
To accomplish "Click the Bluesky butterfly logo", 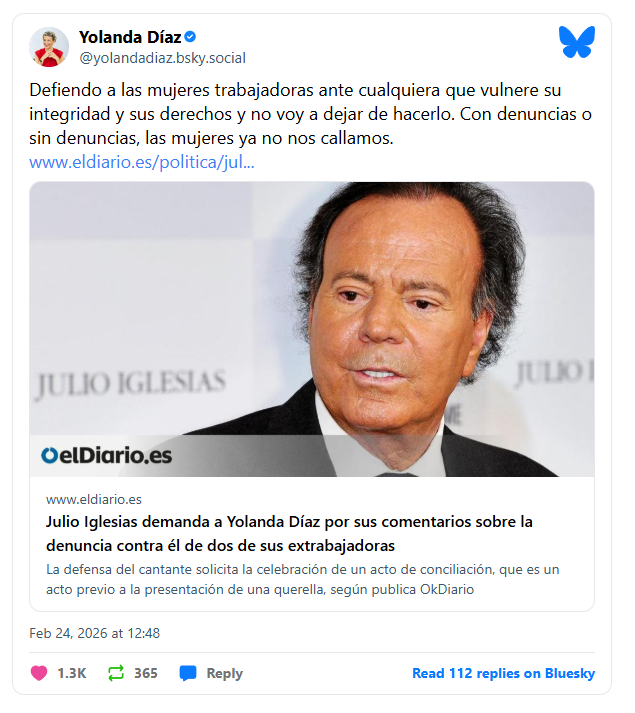I will (576, 42).
